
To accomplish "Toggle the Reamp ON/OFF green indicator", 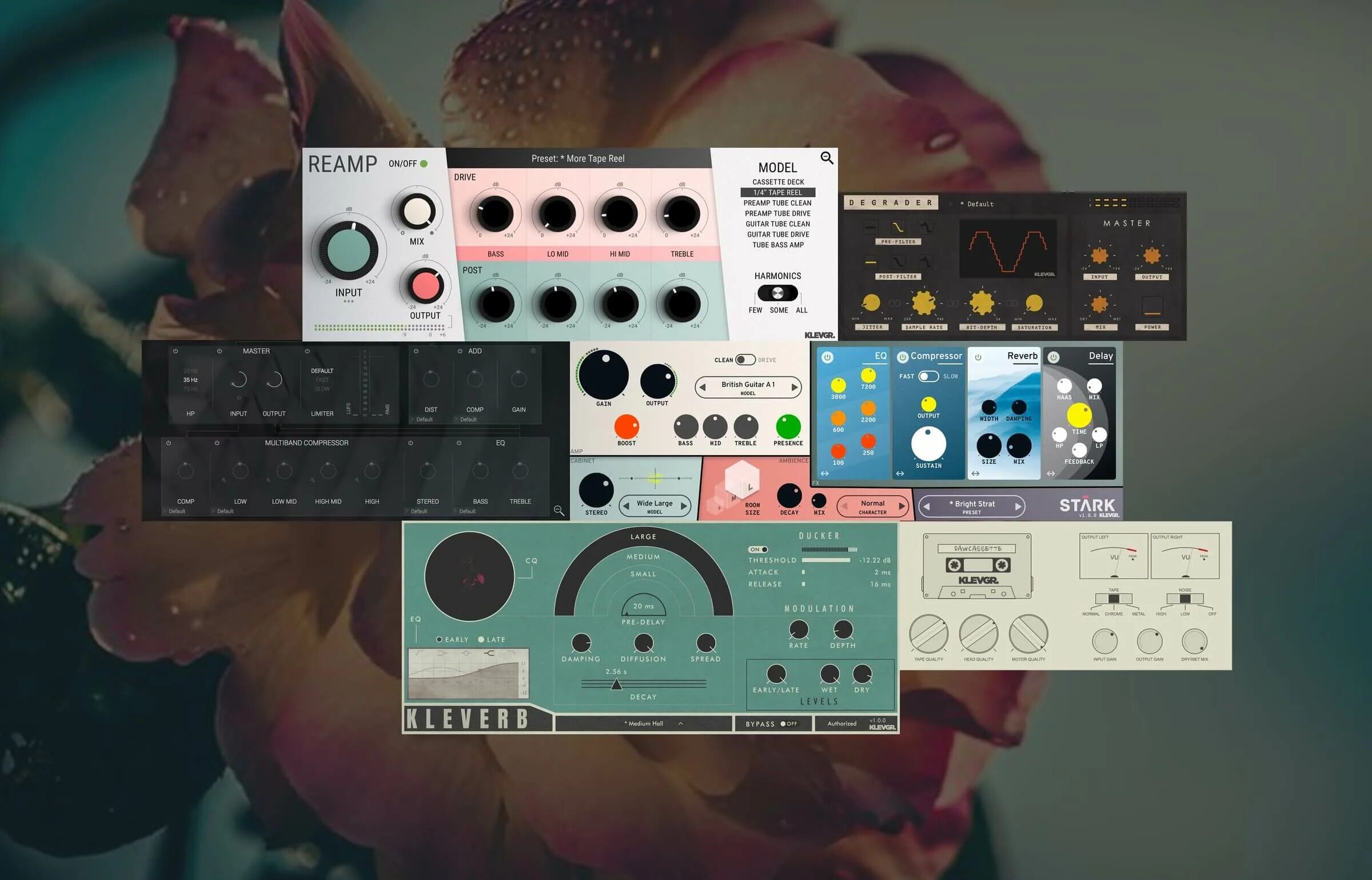I will (424, 164).
